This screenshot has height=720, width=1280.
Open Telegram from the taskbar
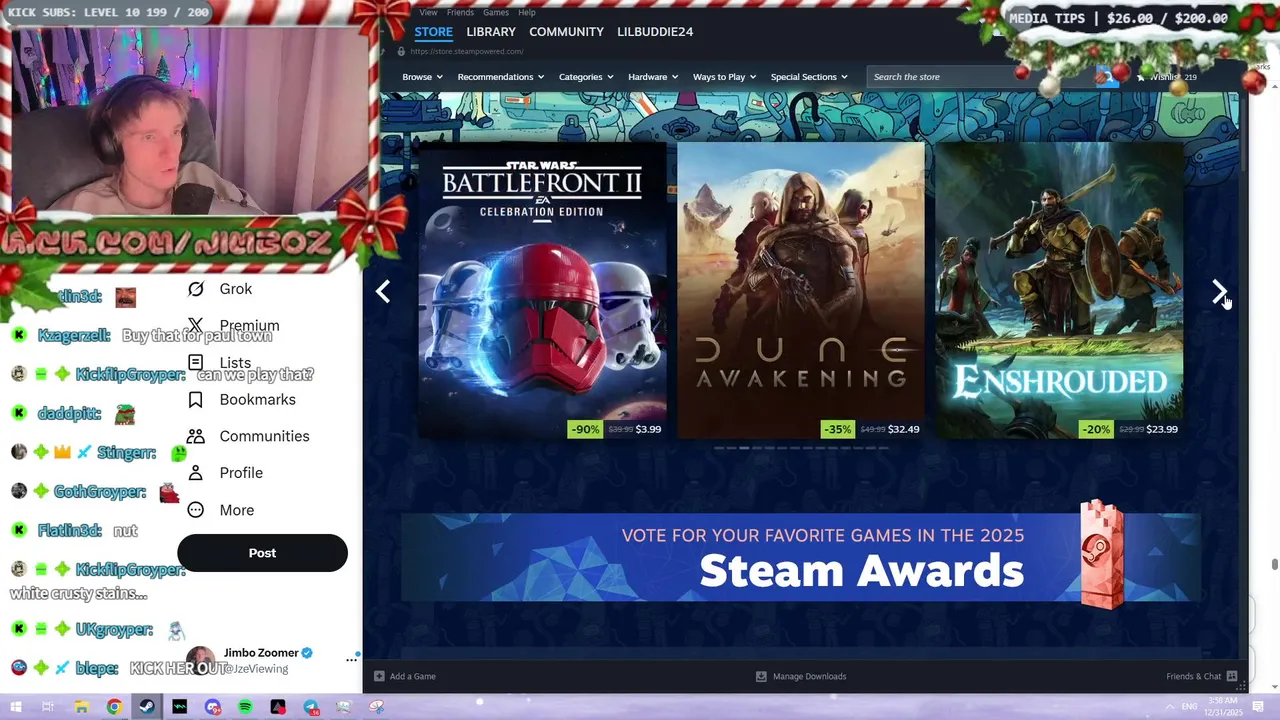(311, 707)
